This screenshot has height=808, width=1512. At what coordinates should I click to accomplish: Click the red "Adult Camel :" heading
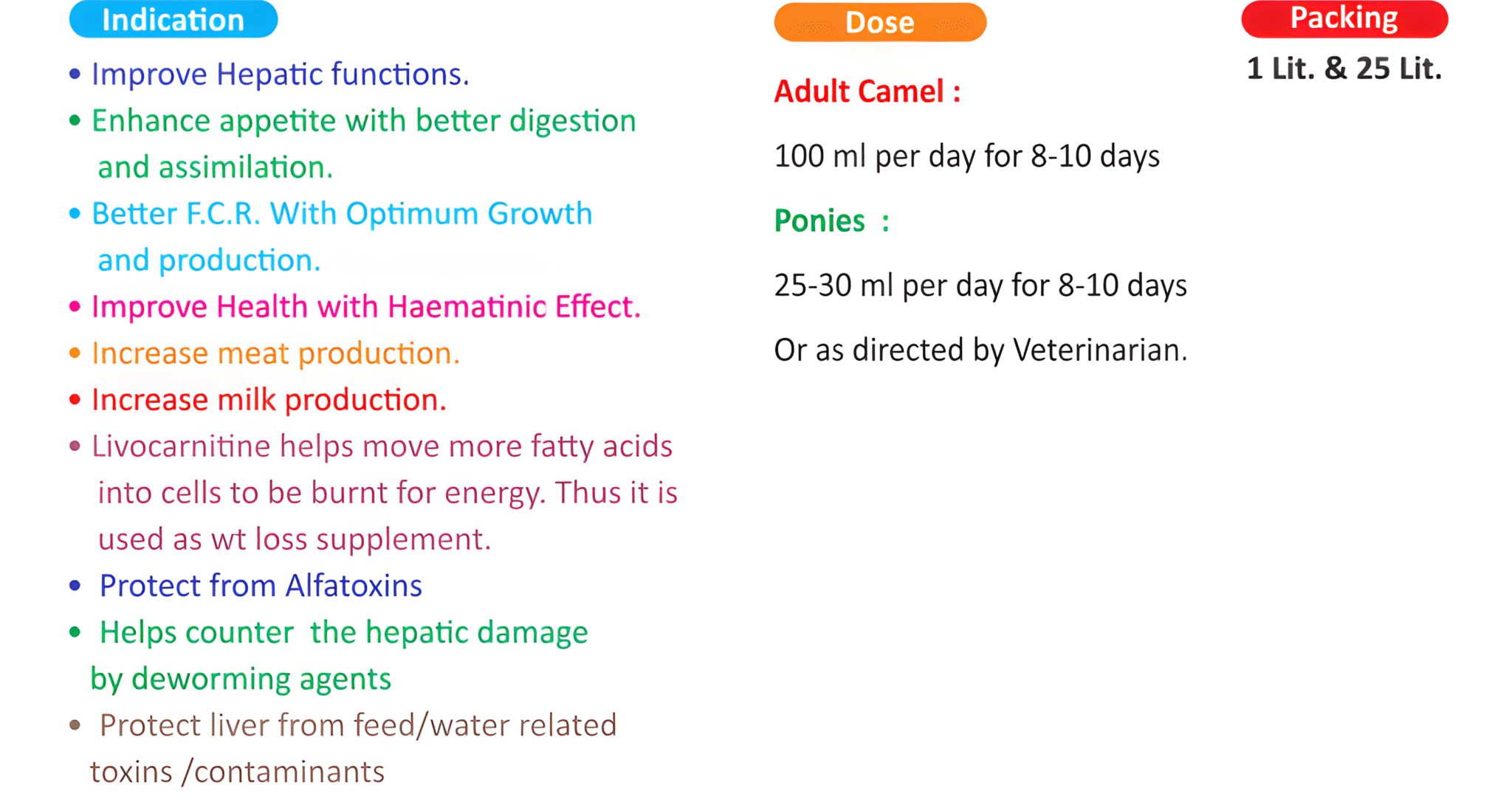click(867, 91)
